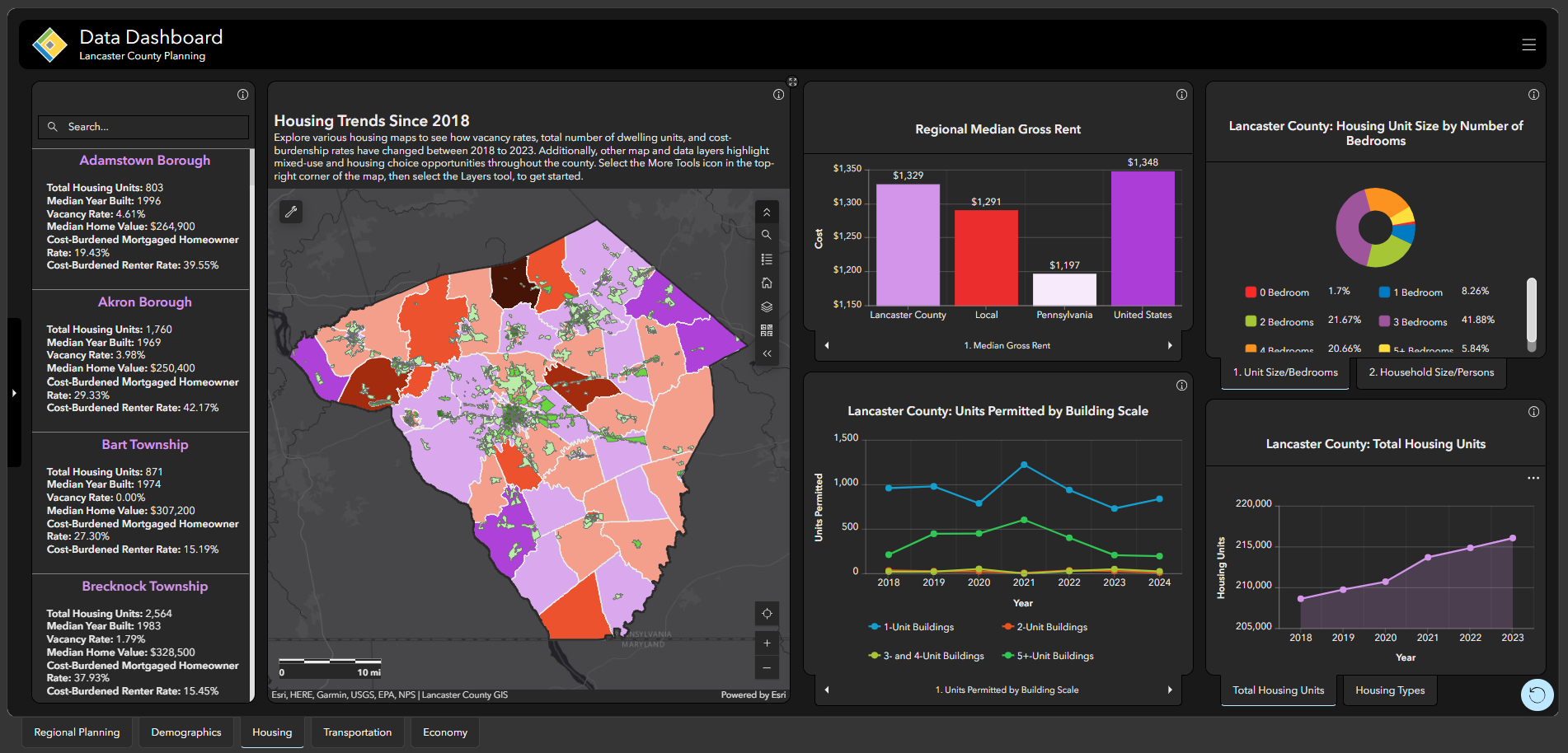Open info for Regional Median Gross Rent panel
The height and width of the screenshot is (753, 1568).
click(1181, 94)
